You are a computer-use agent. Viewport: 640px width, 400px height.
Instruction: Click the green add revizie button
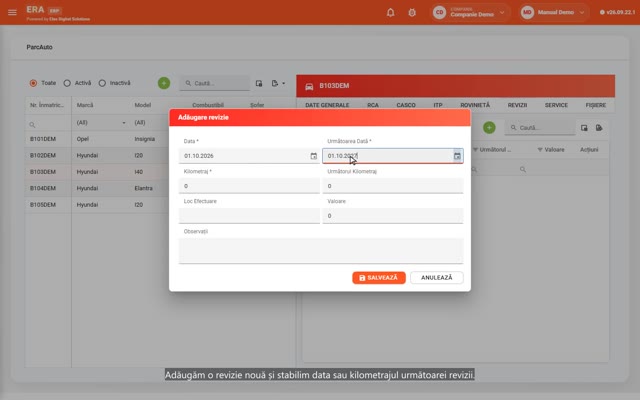[x=489, y=128]
